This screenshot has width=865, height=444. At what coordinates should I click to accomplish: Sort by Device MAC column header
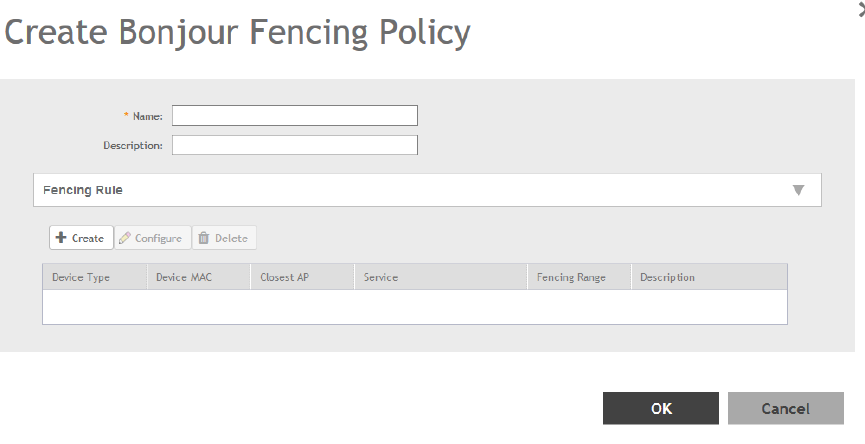tap(185, 277)
